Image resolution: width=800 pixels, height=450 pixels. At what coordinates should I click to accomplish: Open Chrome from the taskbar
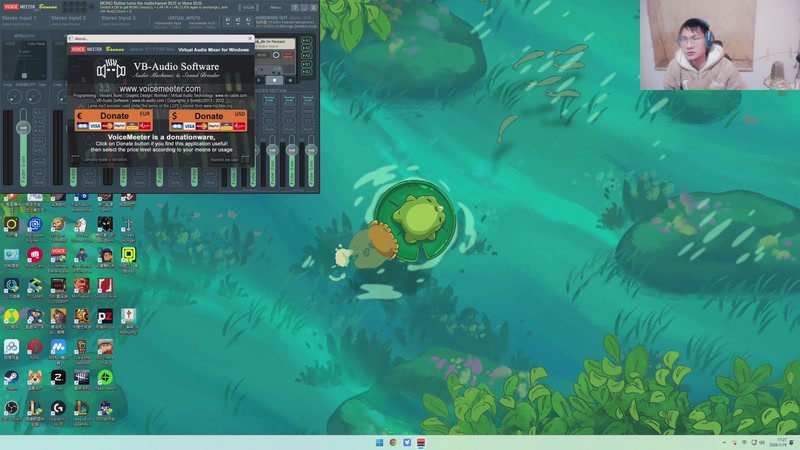pos(393,442)
